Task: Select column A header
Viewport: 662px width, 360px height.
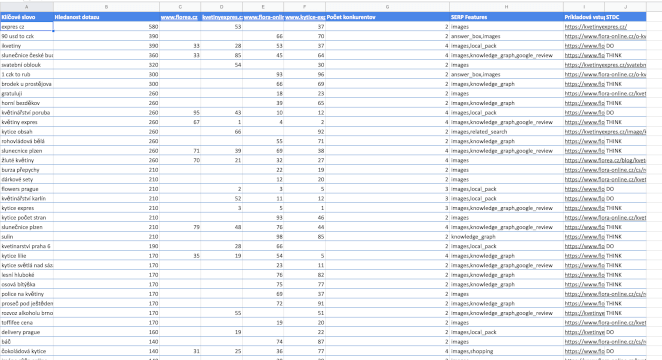Action: pyautogui.click(x=27, y=7)
